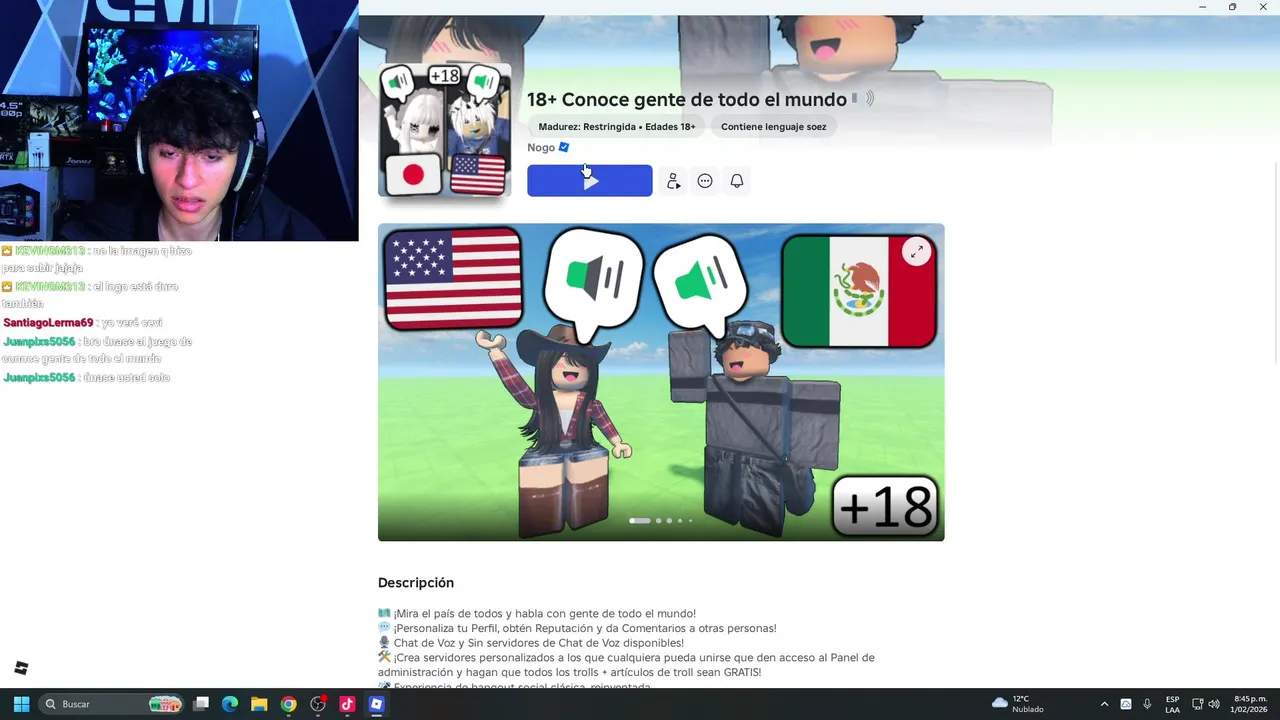Image resolution: width=1280 pixels, height=720 pixels.
Task: Open File Explorer from the taskbar
Action: (259, 704)
